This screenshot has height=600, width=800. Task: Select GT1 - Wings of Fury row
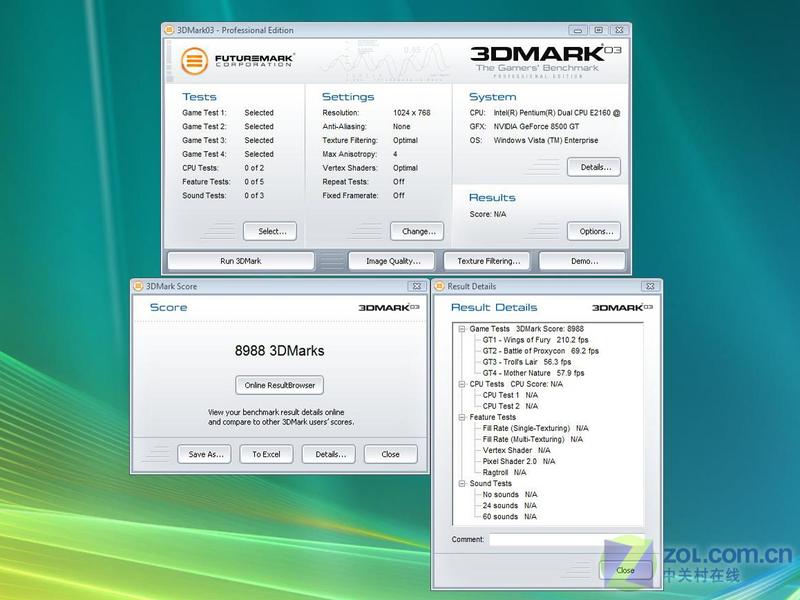click(x=536, y=340)
